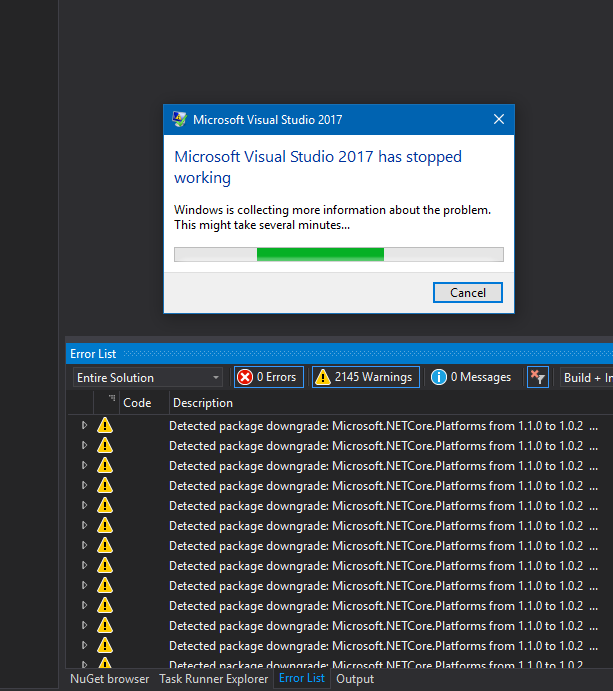Toggle the '0 Messages' filter
613x691 pixels.
[x=471, y=377]
